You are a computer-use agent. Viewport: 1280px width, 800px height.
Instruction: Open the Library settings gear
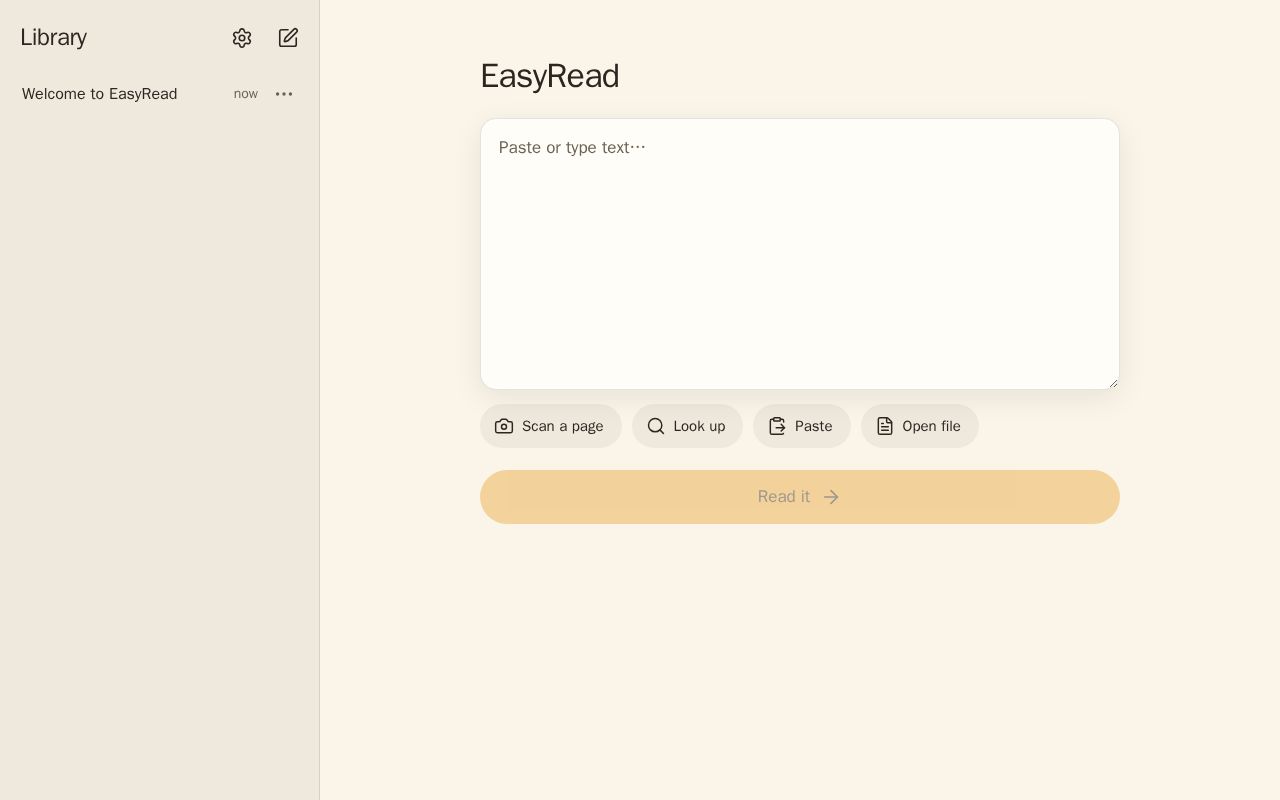tap(242, 38)
